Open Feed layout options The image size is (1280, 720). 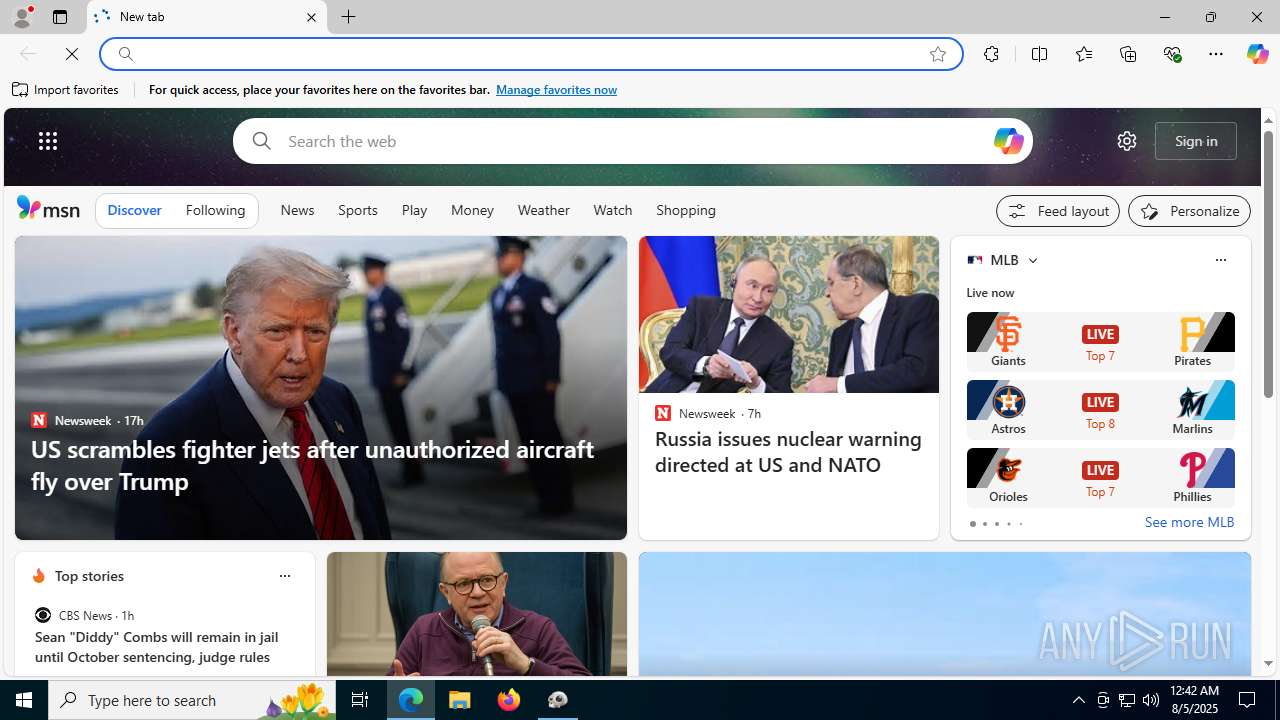click(x=1058, y=211)
